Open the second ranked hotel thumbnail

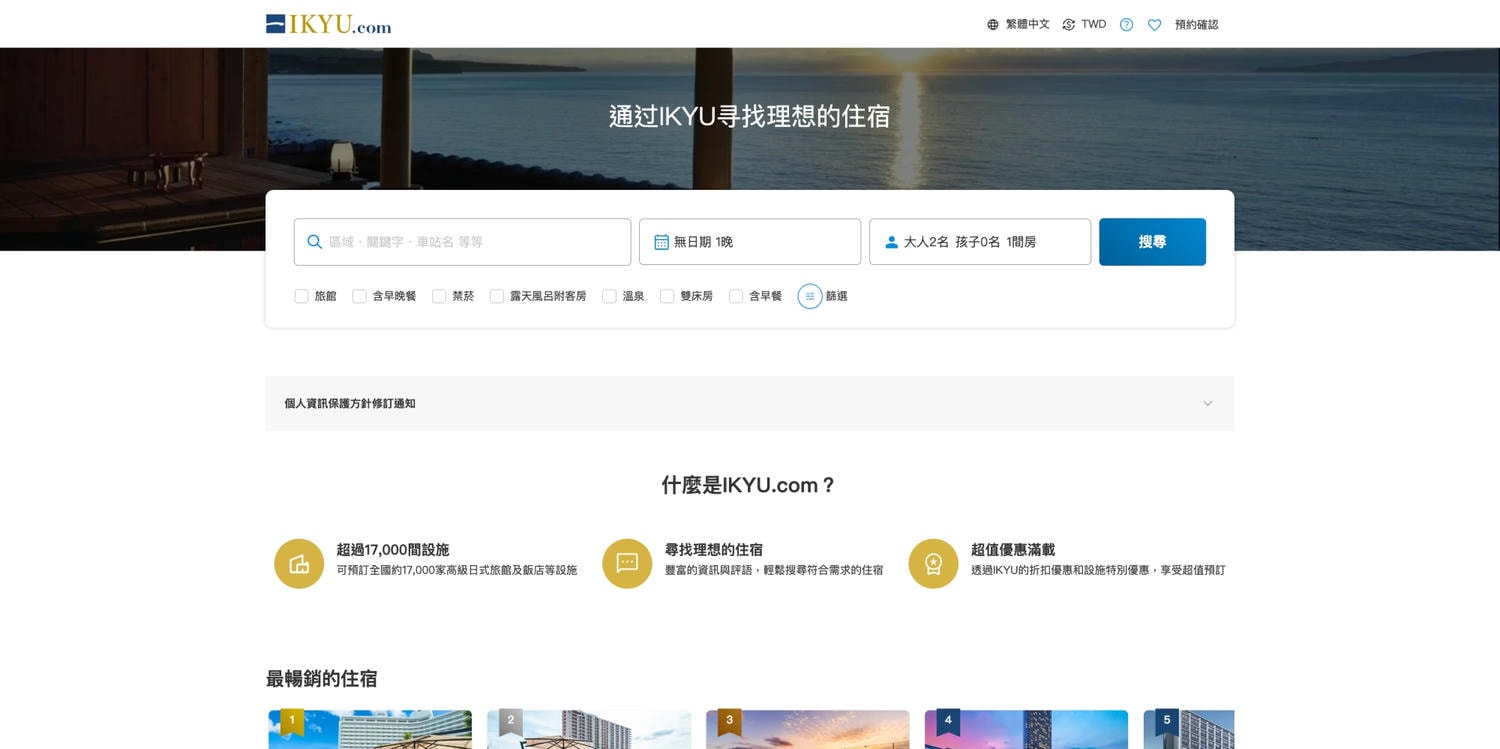click(x=589, y=729)
